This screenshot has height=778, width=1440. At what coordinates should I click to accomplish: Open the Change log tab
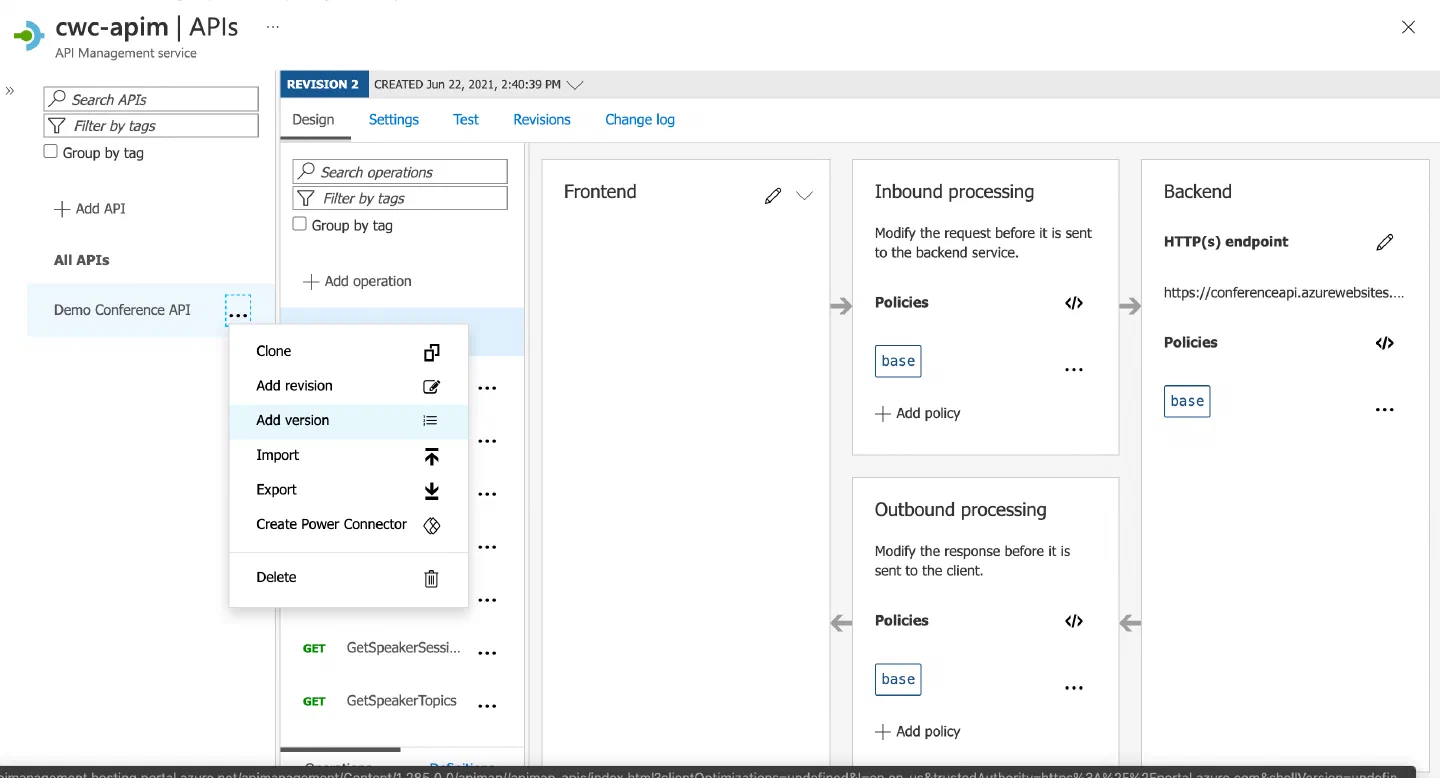640,120
